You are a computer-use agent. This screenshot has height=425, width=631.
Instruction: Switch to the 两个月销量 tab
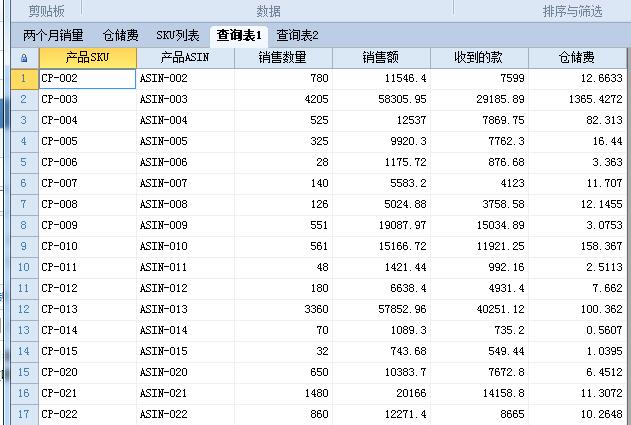pyautogui.click(x=53, y=35)
